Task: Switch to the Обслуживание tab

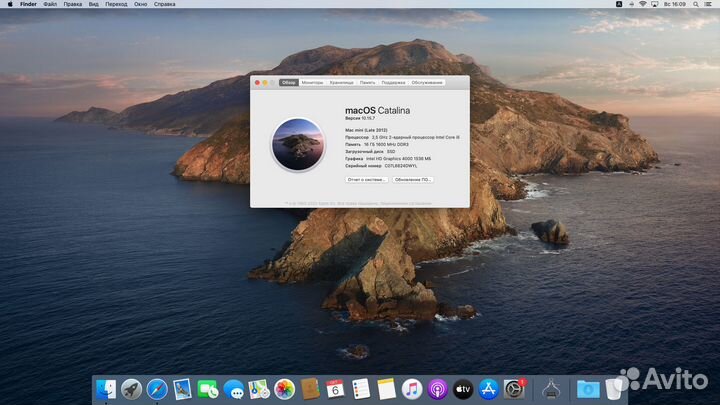Action: point(427,83)
